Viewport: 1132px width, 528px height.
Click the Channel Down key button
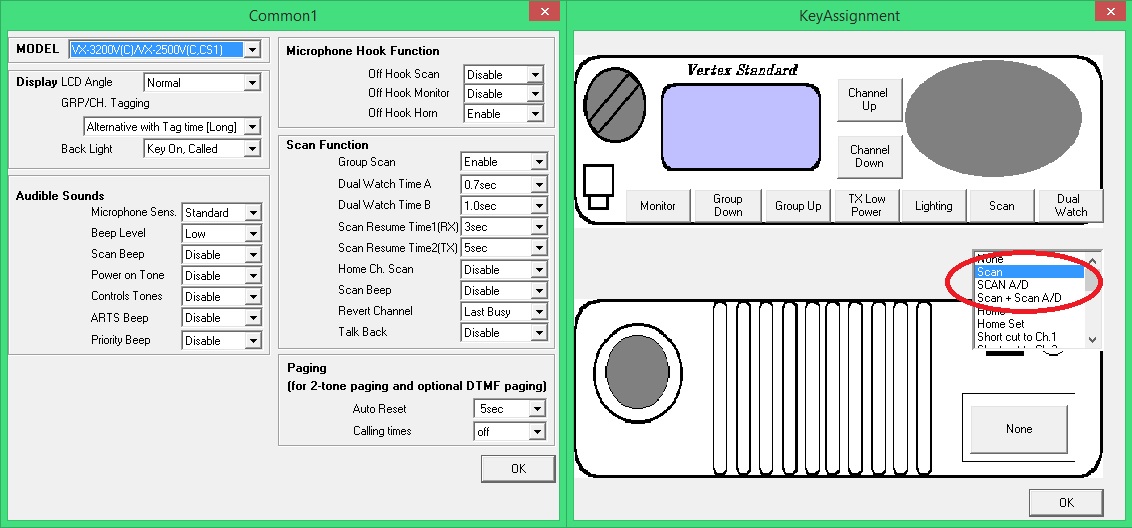tap(869, 156)
